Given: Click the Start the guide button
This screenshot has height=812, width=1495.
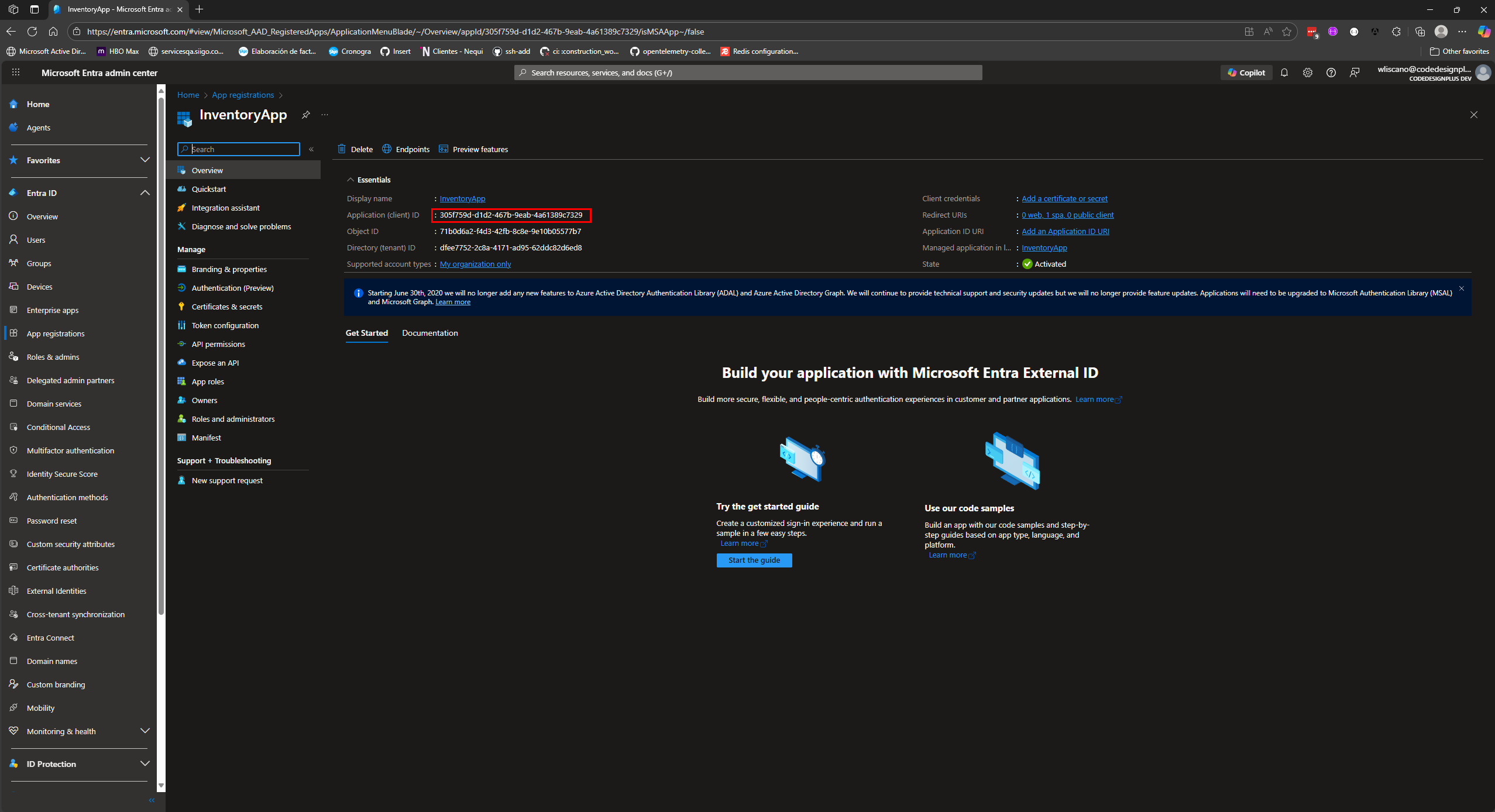Looking at the screenshot, I should [754, 560].
